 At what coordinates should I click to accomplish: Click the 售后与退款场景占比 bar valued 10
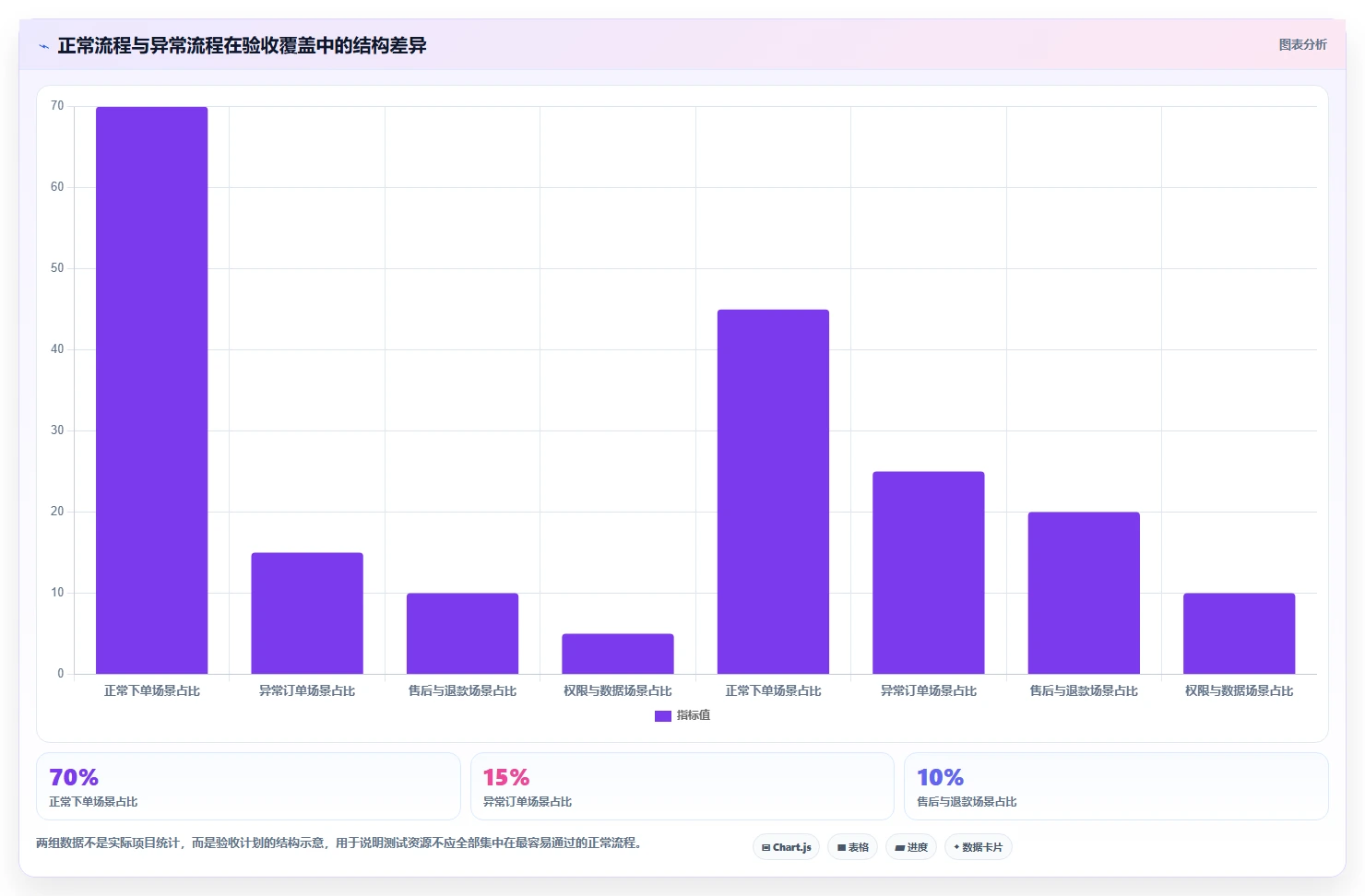click(462, 633)
